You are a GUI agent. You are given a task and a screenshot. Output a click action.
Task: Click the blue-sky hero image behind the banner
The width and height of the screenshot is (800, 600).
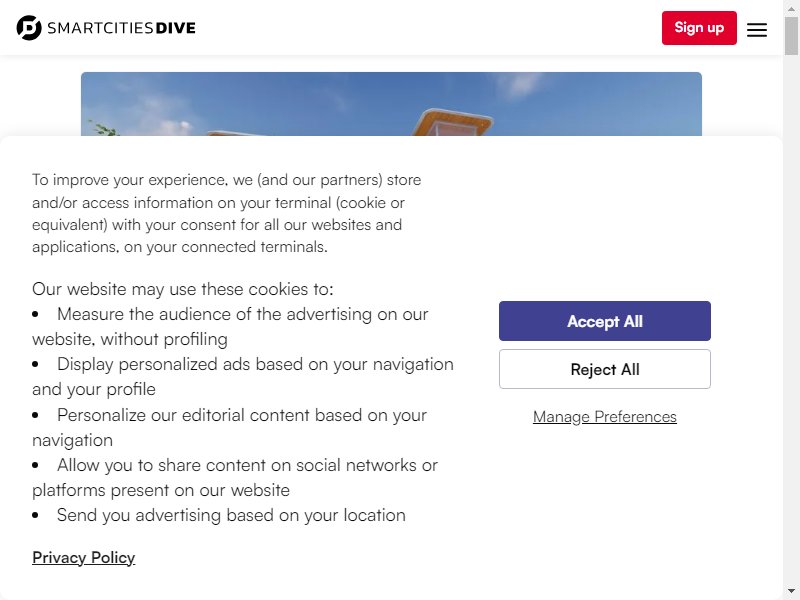pyautogui.click(x=391, y=104)
